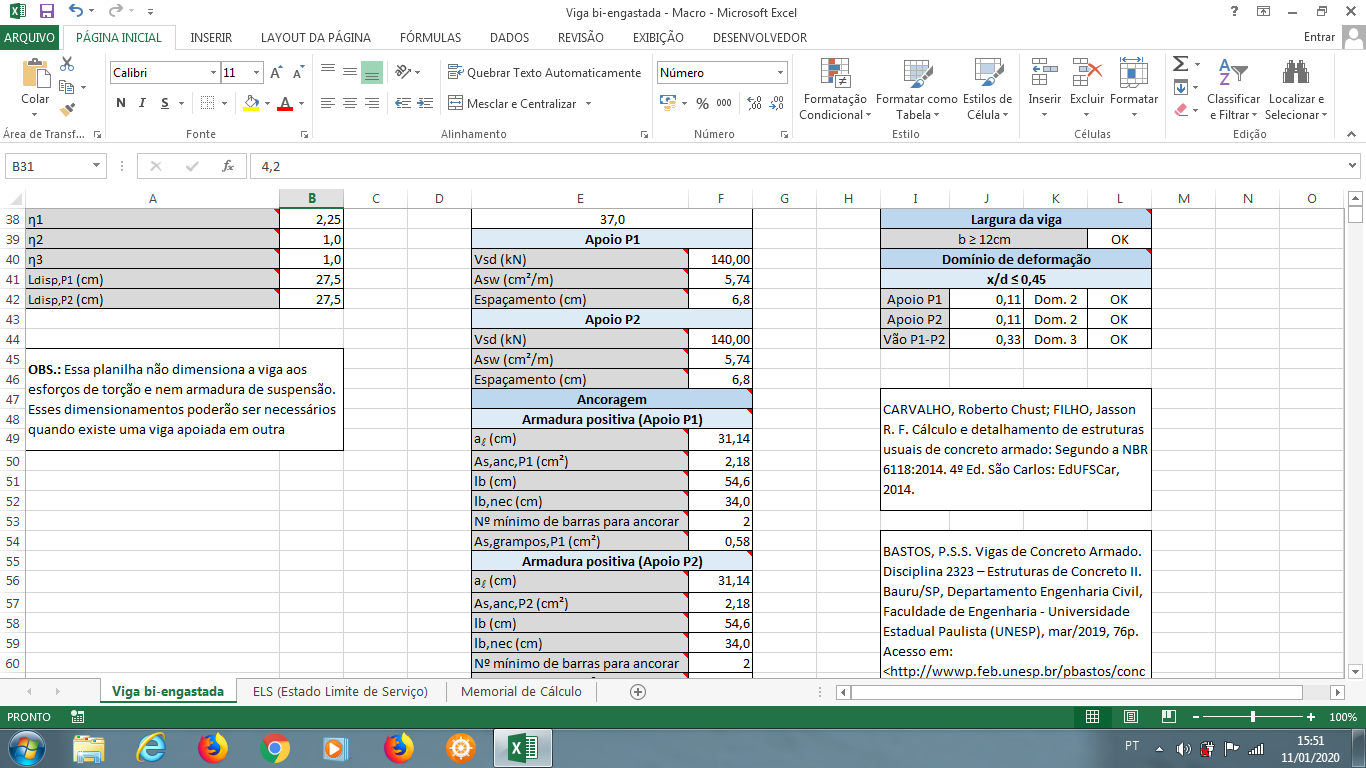Click the Inserir cells button

pos(1045,90)
